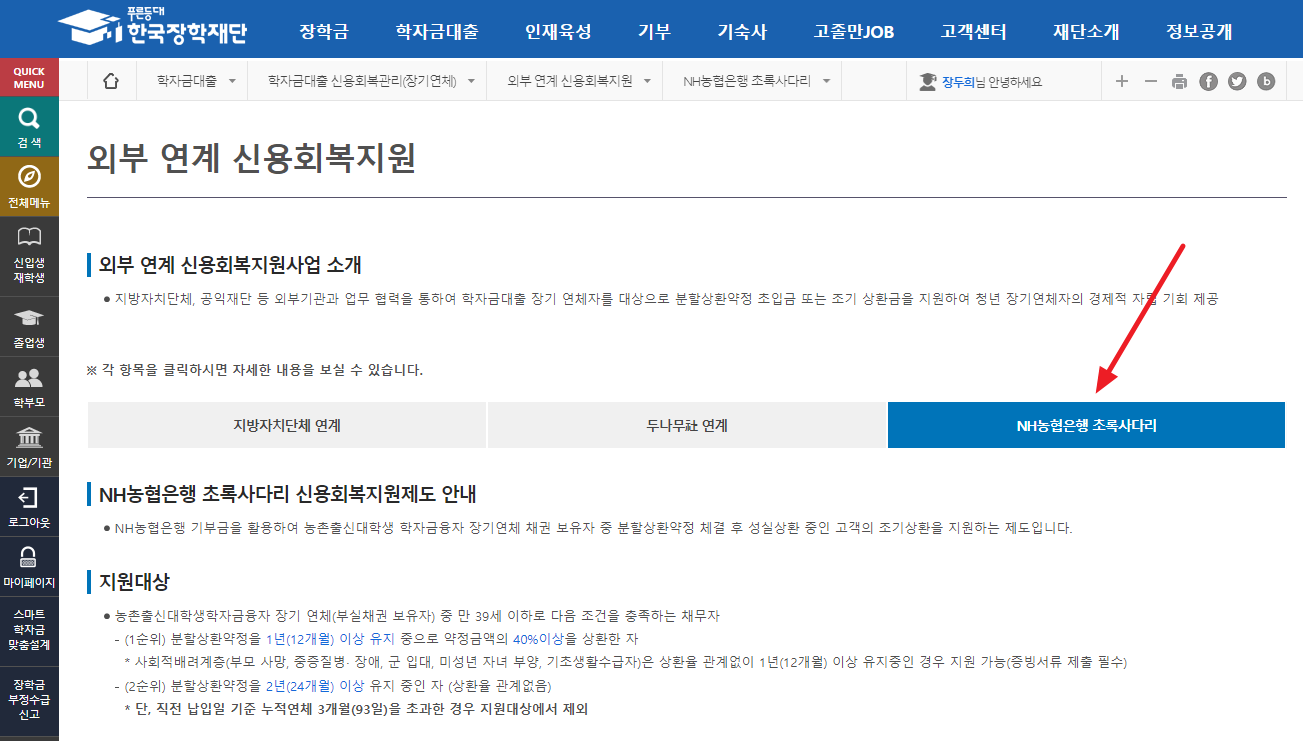
Task: Open 장학금 top menu
Action: point(324,31)
